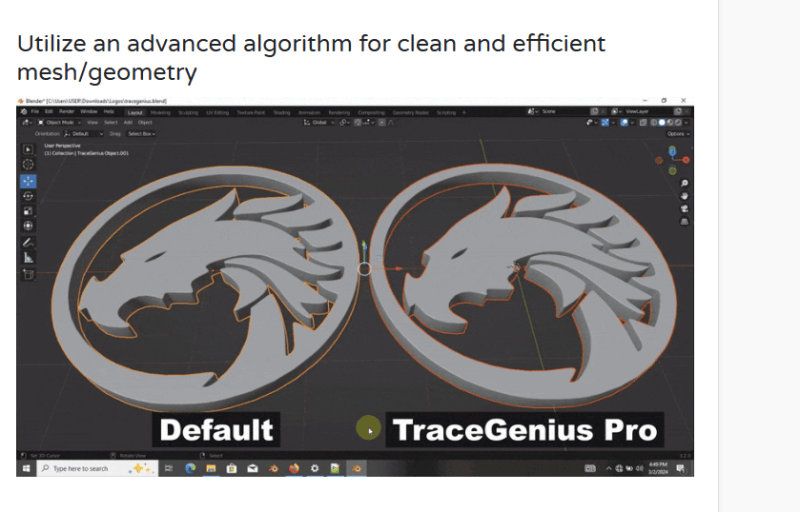Expand the shading options dropdown arrow

686,122
